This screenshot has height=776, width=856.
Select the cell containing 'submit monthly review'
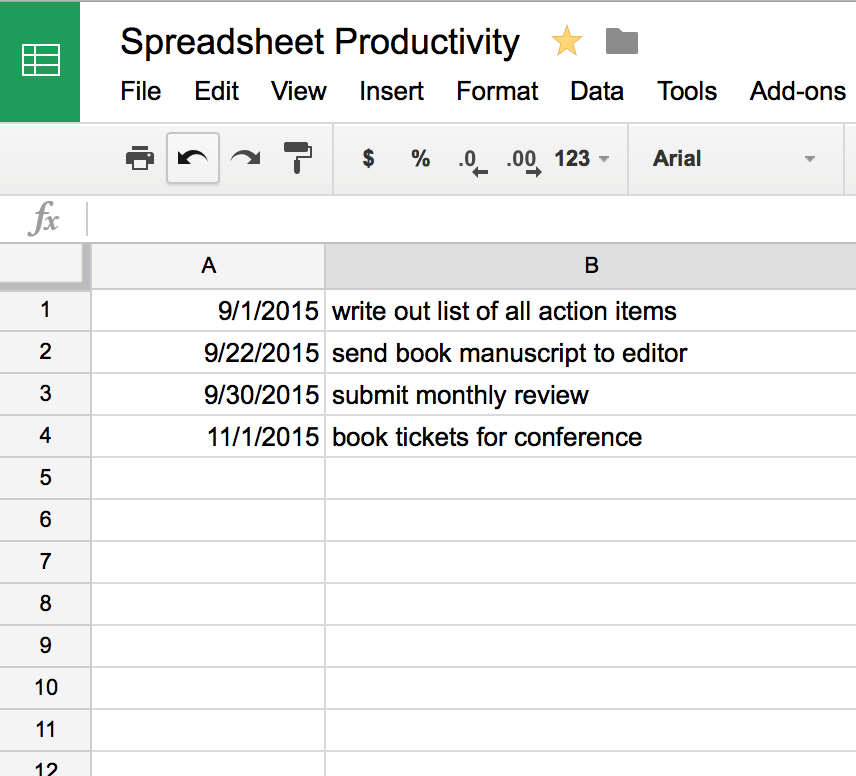460,394
